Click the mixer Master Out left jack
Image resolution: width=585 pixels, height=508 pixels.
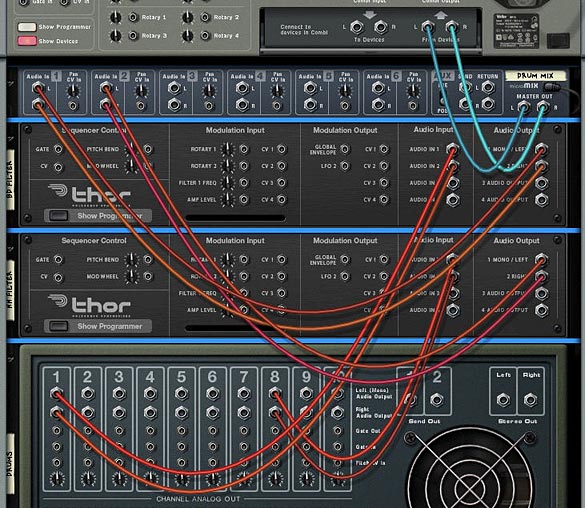point(523,108)
